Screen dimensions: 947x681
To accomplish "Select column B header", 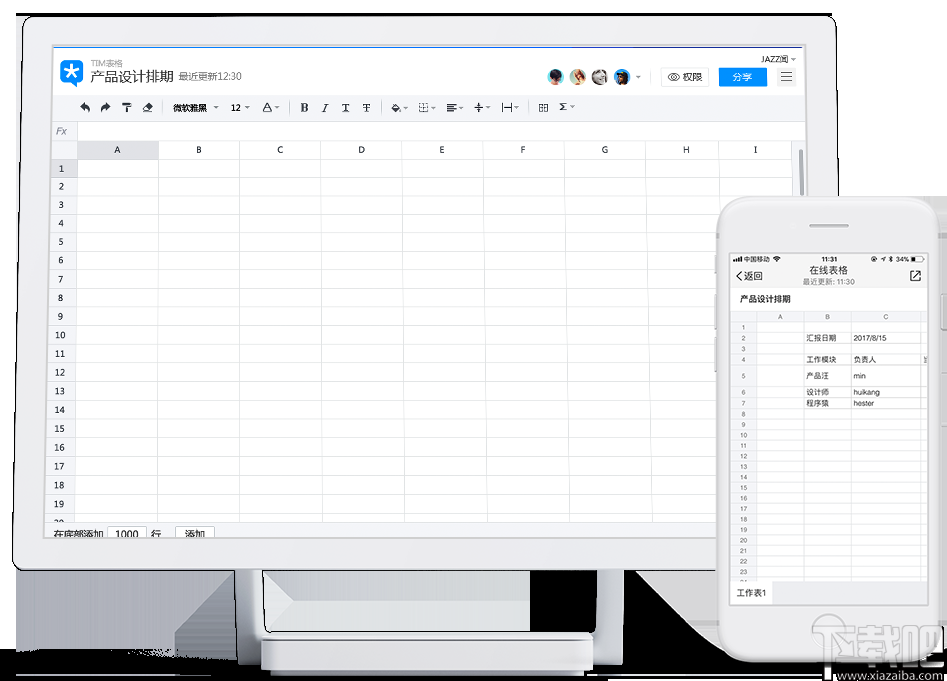I will click(x=199, y=150).
